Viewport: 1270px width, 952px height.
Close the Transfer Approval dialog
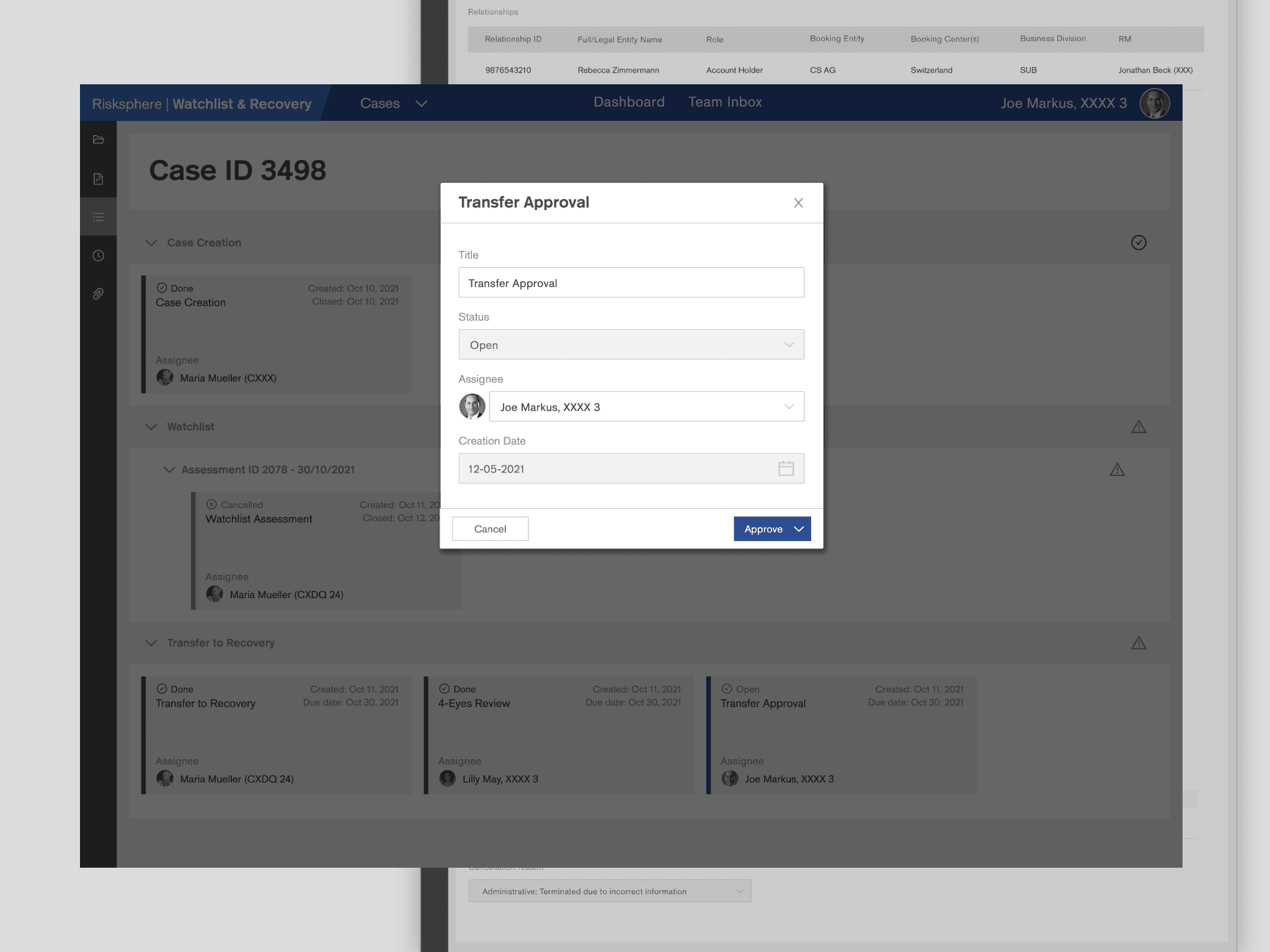click(798, 203)
